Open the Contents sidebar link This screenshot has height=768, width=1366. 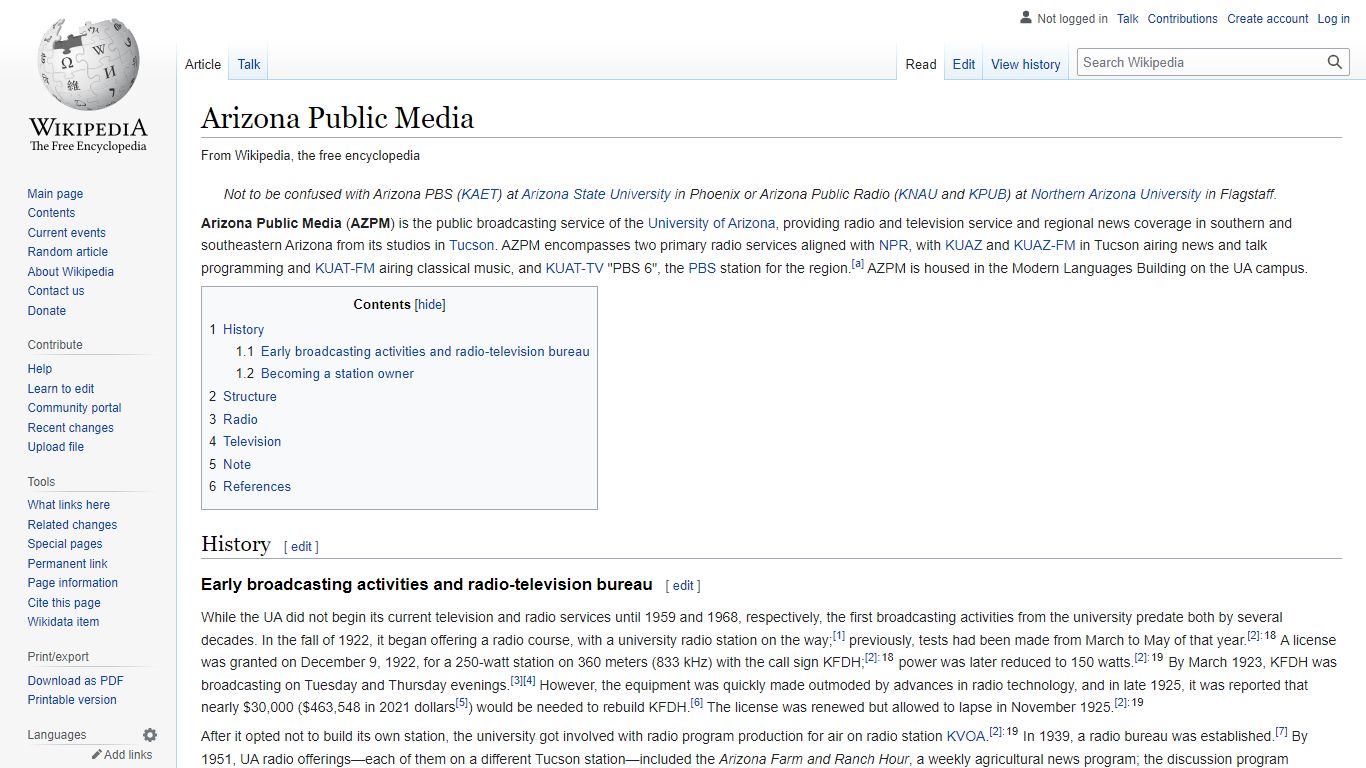51,213
